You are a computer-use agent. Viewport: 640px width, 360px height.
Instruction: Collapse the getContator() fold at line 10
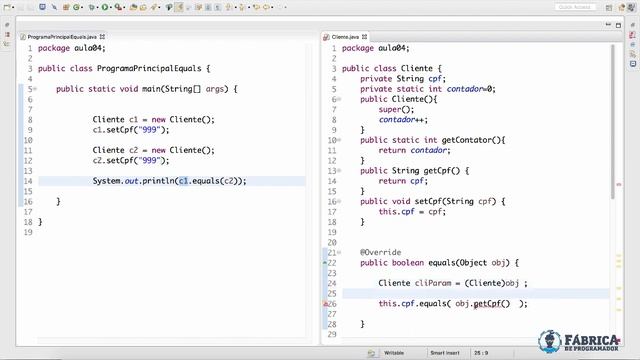pos(339,140)
